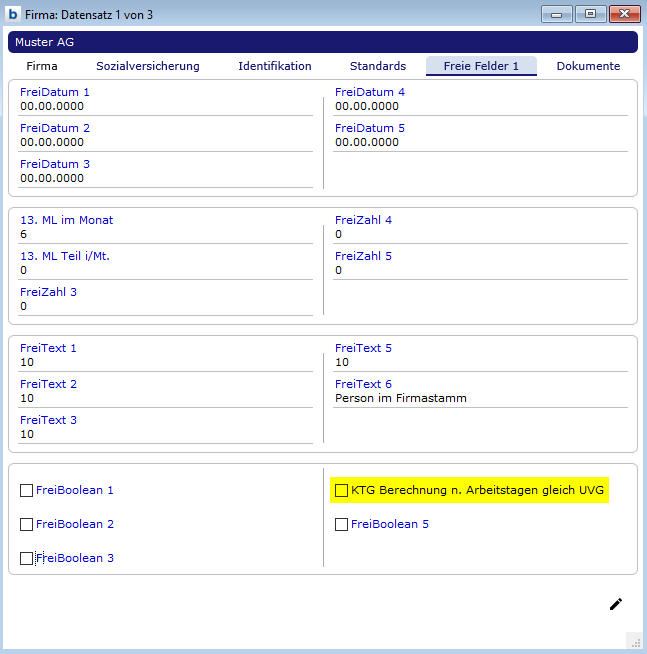Click the pencil edit icon

616,604
